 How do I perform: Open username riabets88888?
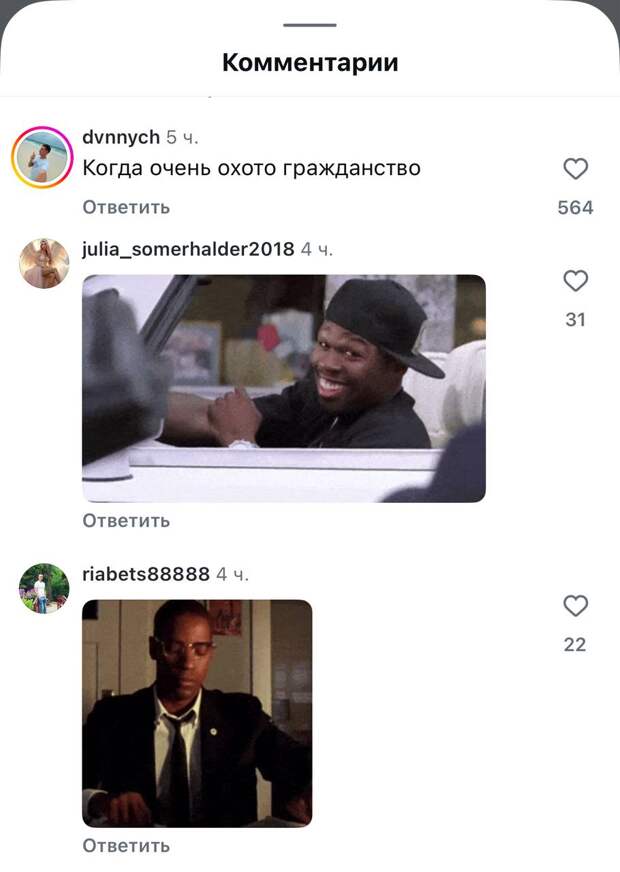pyautogui.click(x=146, y=574)
